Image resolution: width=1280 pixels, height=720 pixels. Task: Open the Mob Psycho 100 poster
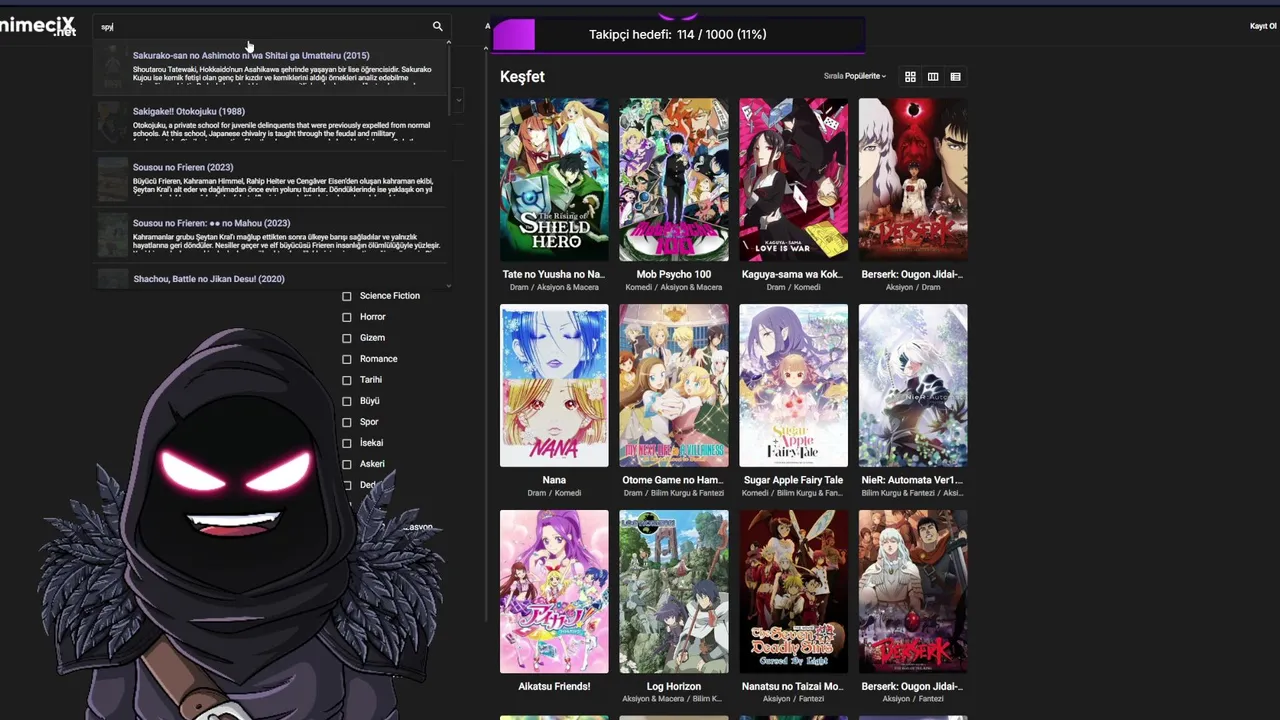pyautogui.click(x=674, y=179)
